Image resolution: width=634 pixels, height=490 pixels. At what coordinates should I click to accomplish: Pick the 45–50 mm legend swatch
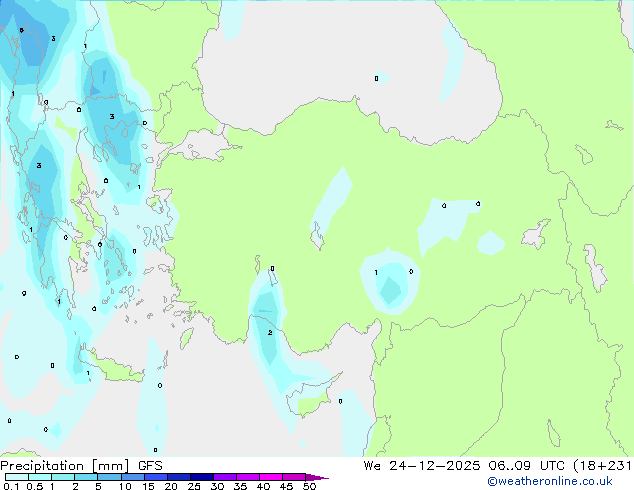click(294, 477)
